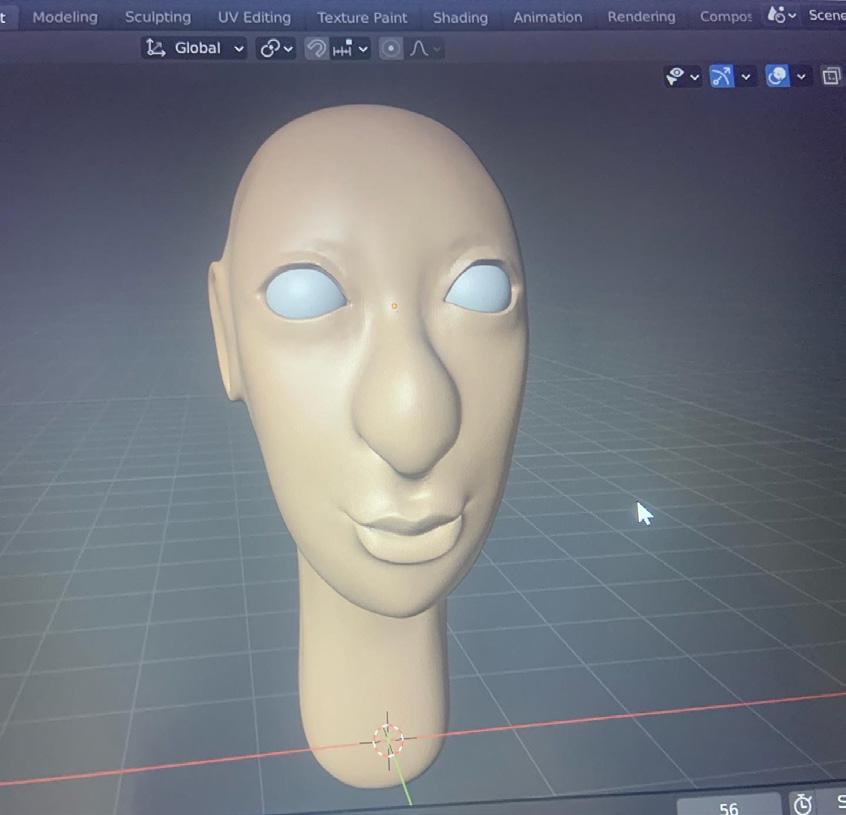846x815 pixels.
Task: Click the 3D cursor at the neck base
Action: 388,741
